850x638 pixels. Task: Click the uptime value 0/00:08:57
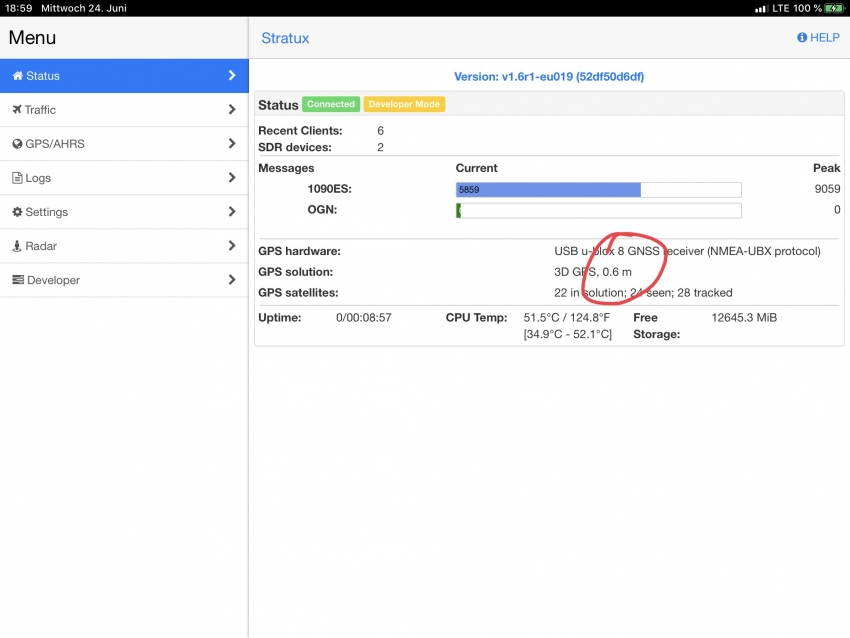pyautogui.click(x=364, y=318)
